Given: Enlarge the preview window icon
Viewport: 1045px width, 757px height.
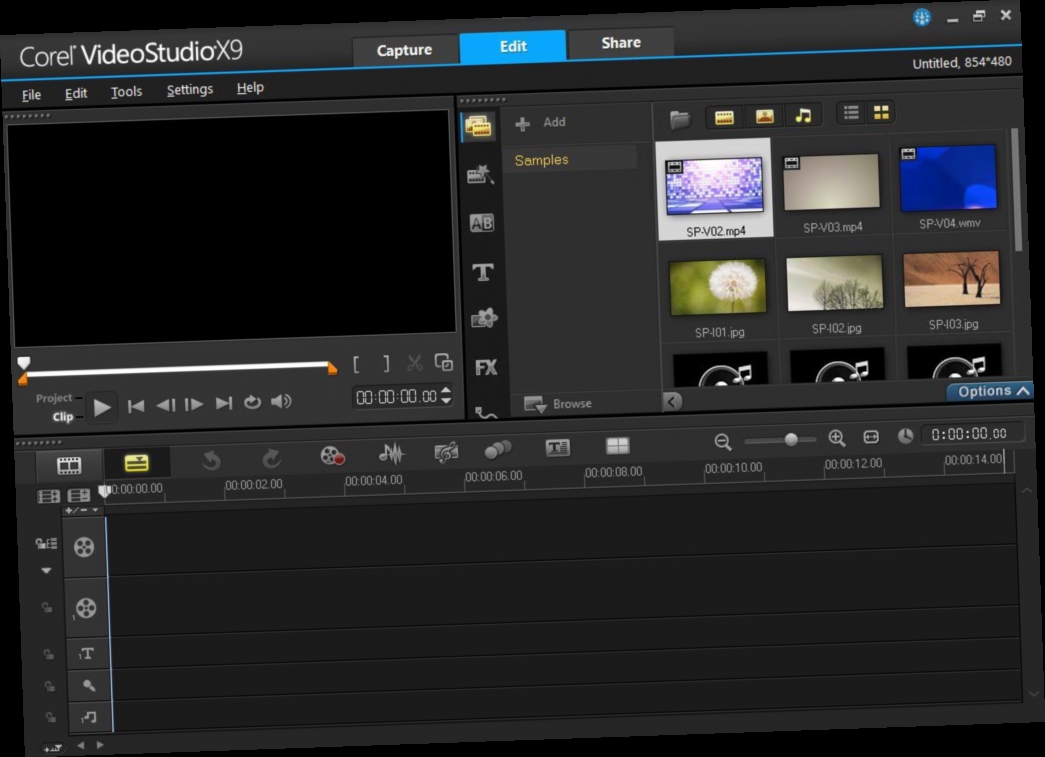Looking at the screenshot, I should 444,362.
